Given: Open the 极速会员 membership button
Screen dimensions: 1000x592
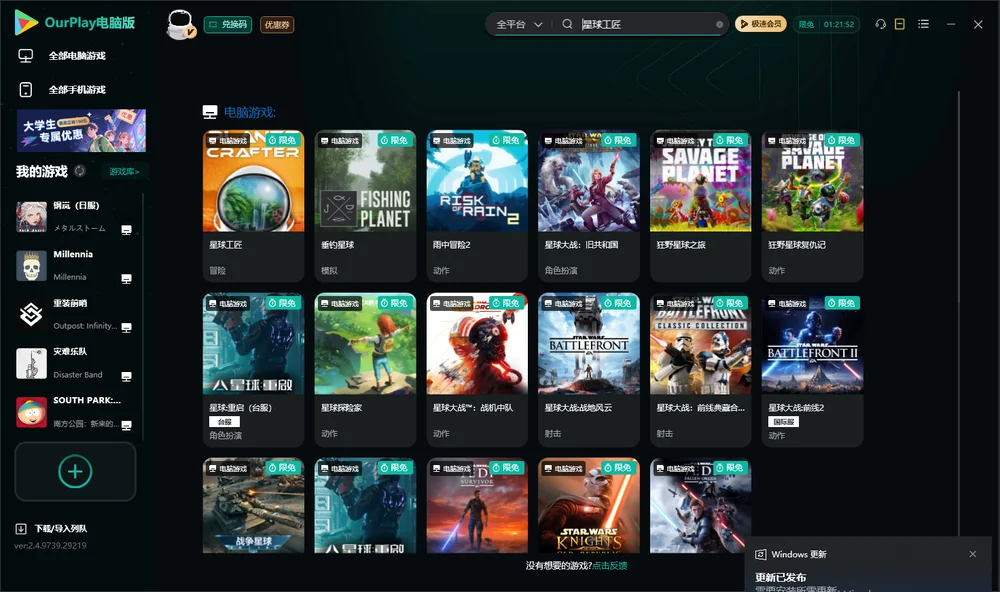Looking at the screenshot, I should [x=761, y=24].
